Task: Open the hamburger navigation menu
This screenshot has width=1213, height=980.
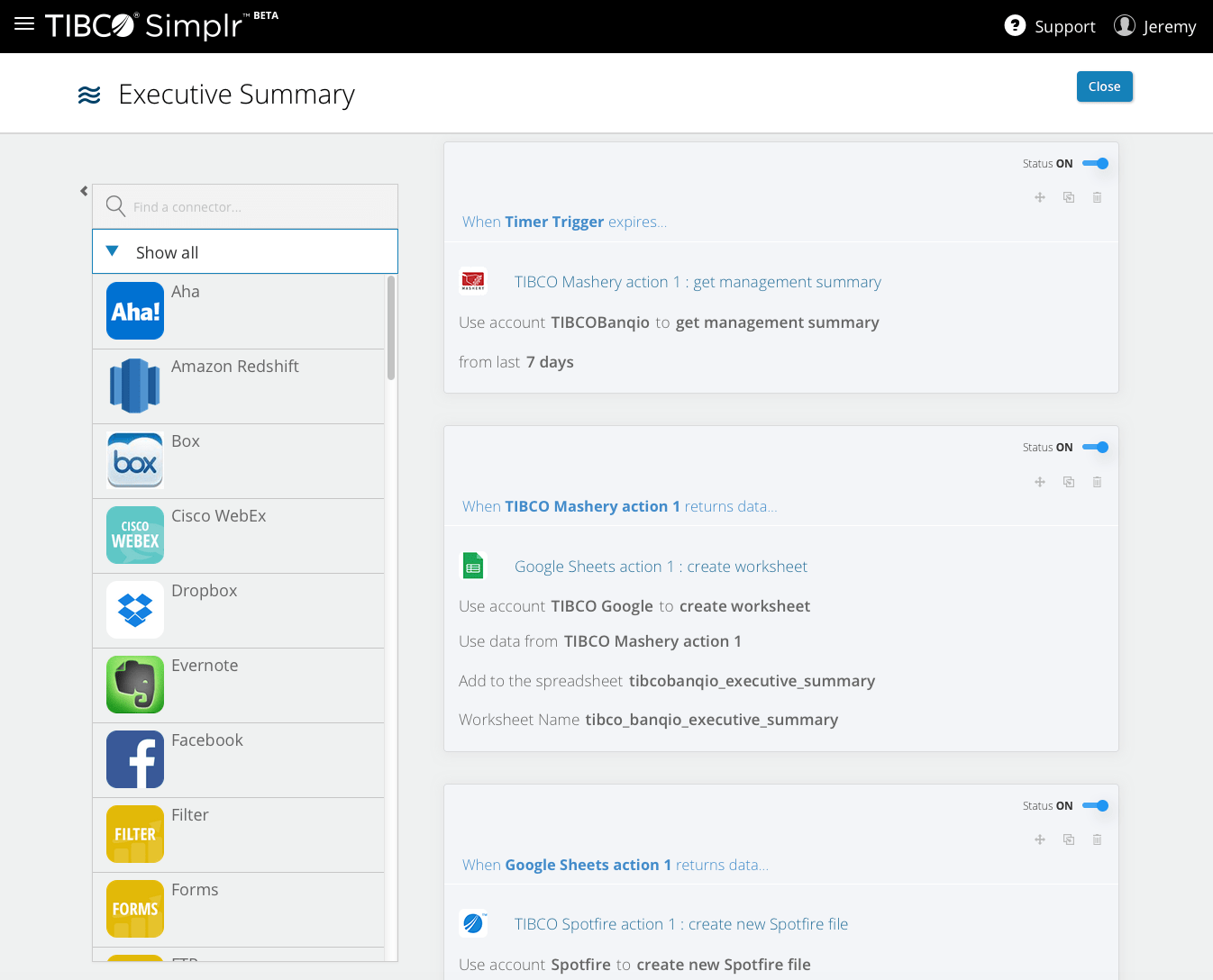Action: 24,24
